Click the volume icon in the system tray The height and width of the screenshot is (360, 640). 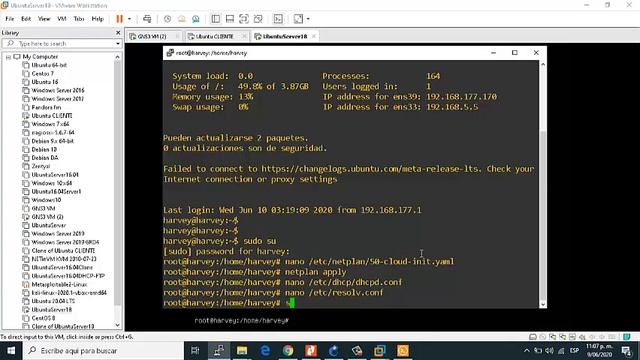click(549, 351)
